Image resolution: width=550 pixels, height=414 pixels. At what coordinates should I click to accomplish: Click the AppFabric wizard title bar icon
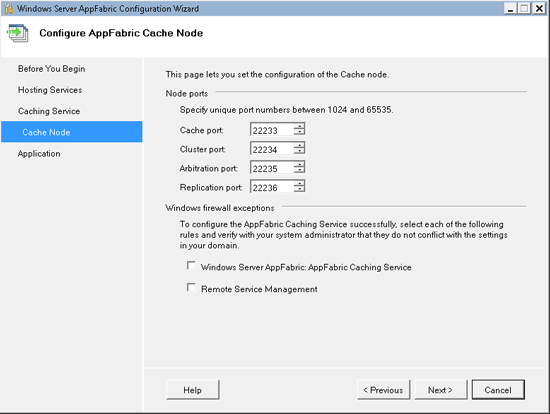click(8, 8)
